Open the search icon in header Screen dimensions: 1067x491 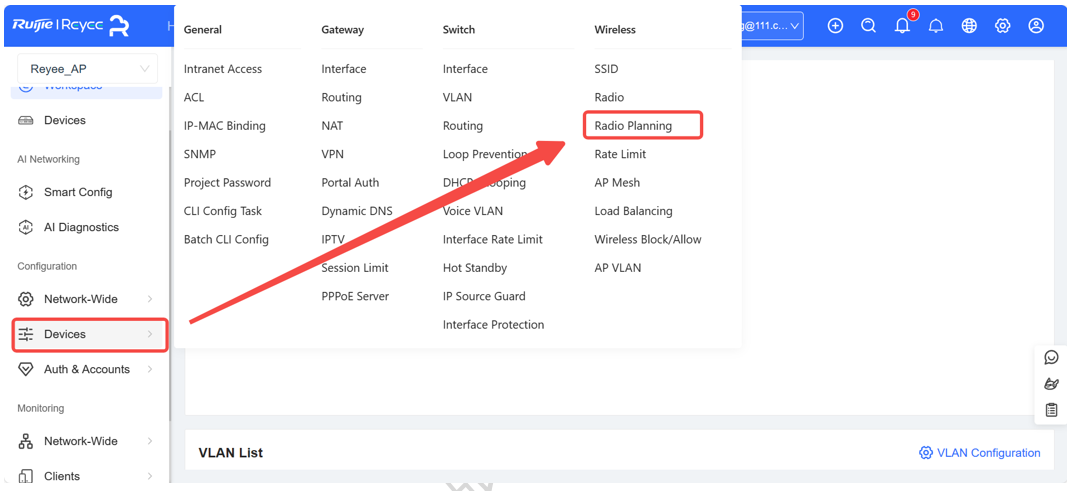(x=868, y=26)
